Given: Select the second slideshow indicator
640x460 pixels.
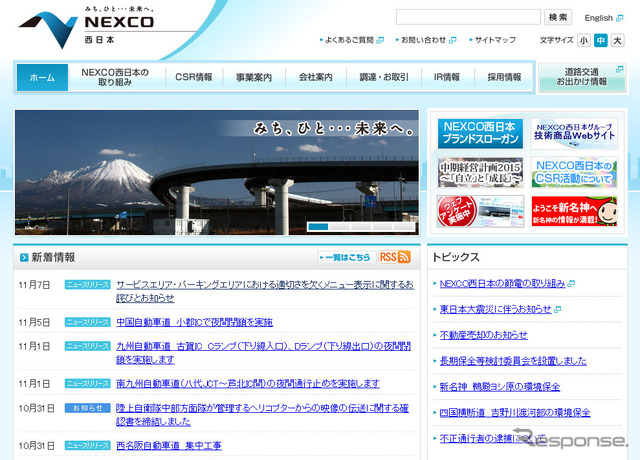Looking at the screenshot, I should coord(340,227).
